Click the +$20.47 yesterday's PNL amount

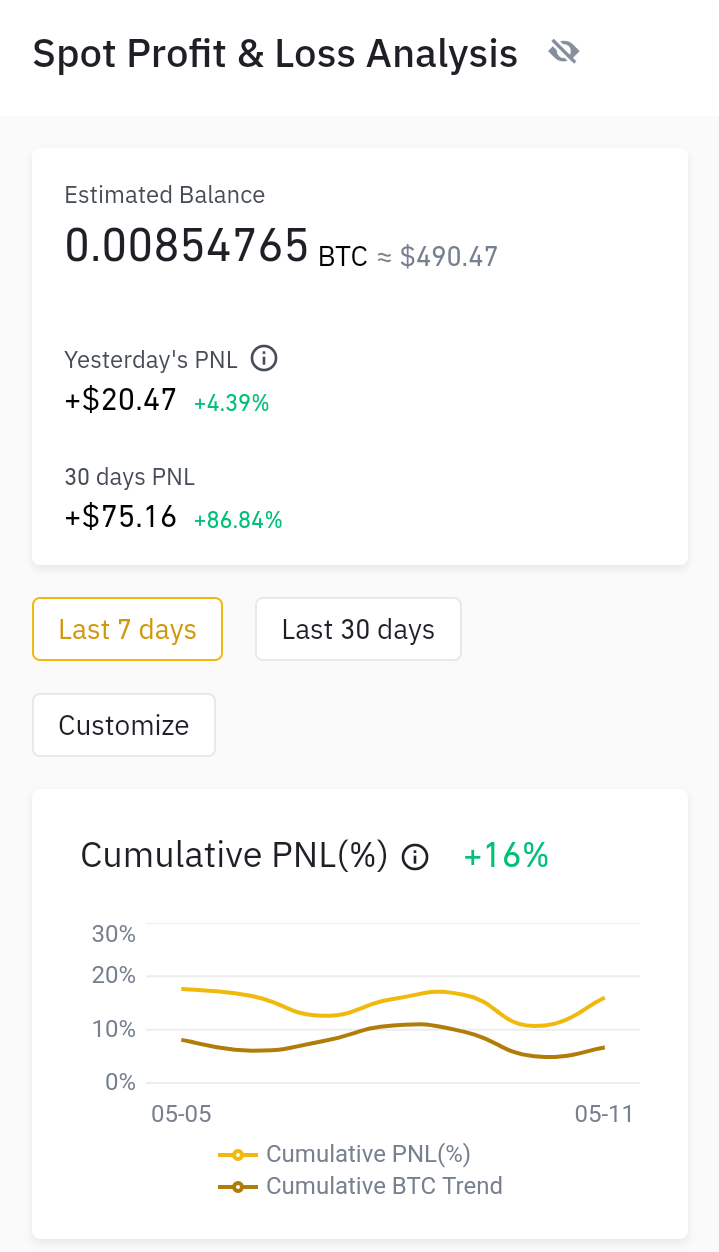pyautogui.click(x=121, y=400)
